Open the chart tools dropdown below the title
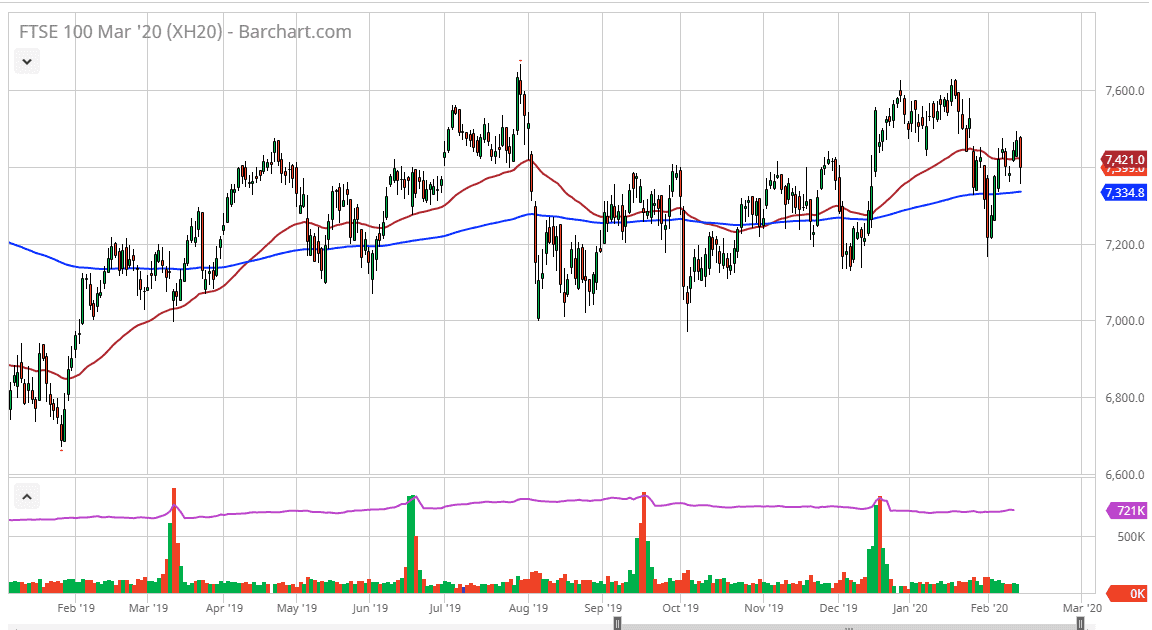The height and width of the screenshot is (630, 1152). click(26, 61)
